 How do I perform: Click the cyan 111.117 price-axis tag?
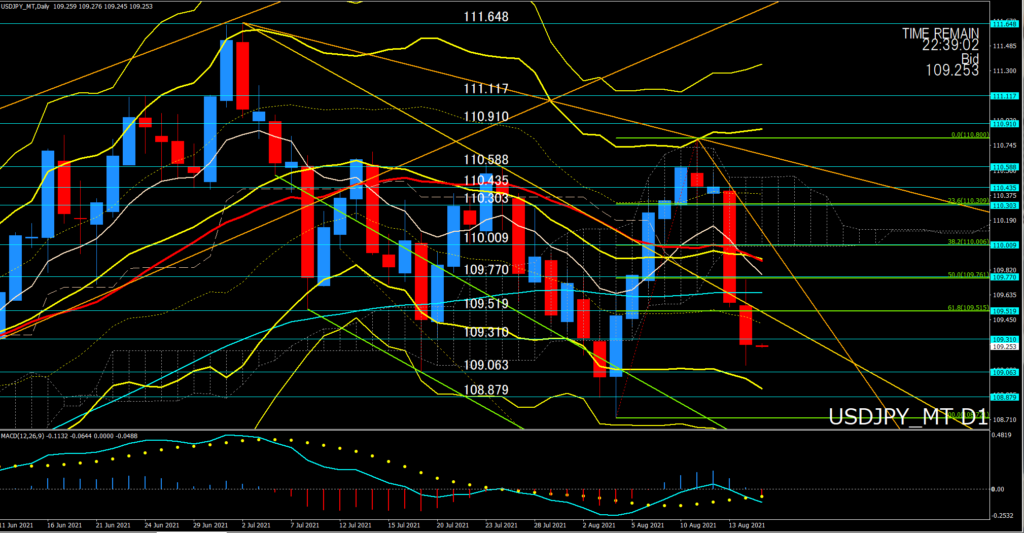pyautogui.click(x=1004, y=96)
